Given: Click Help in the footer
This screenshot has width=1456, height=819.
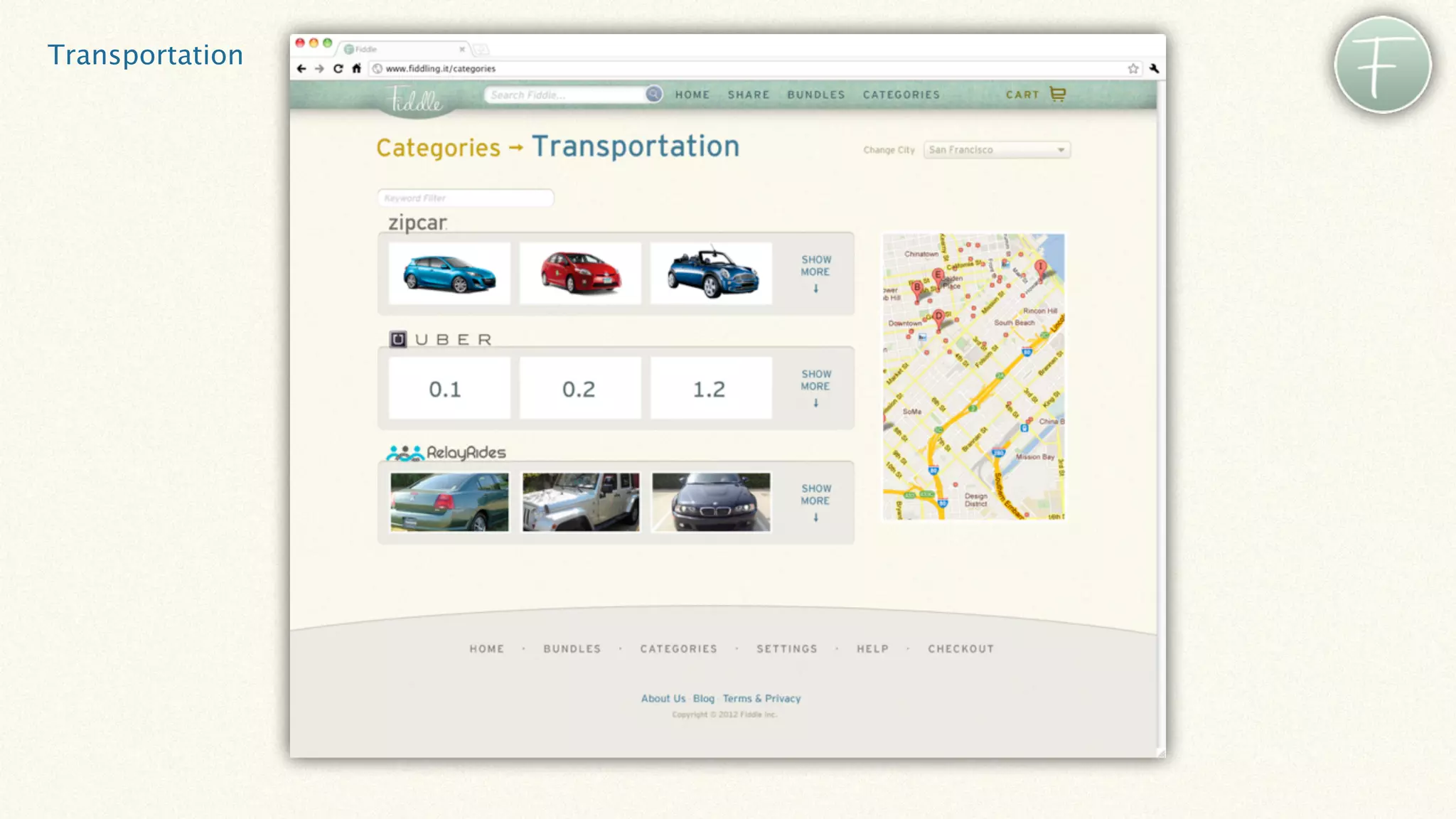Looking at the screenshot, I should [873, 649].
